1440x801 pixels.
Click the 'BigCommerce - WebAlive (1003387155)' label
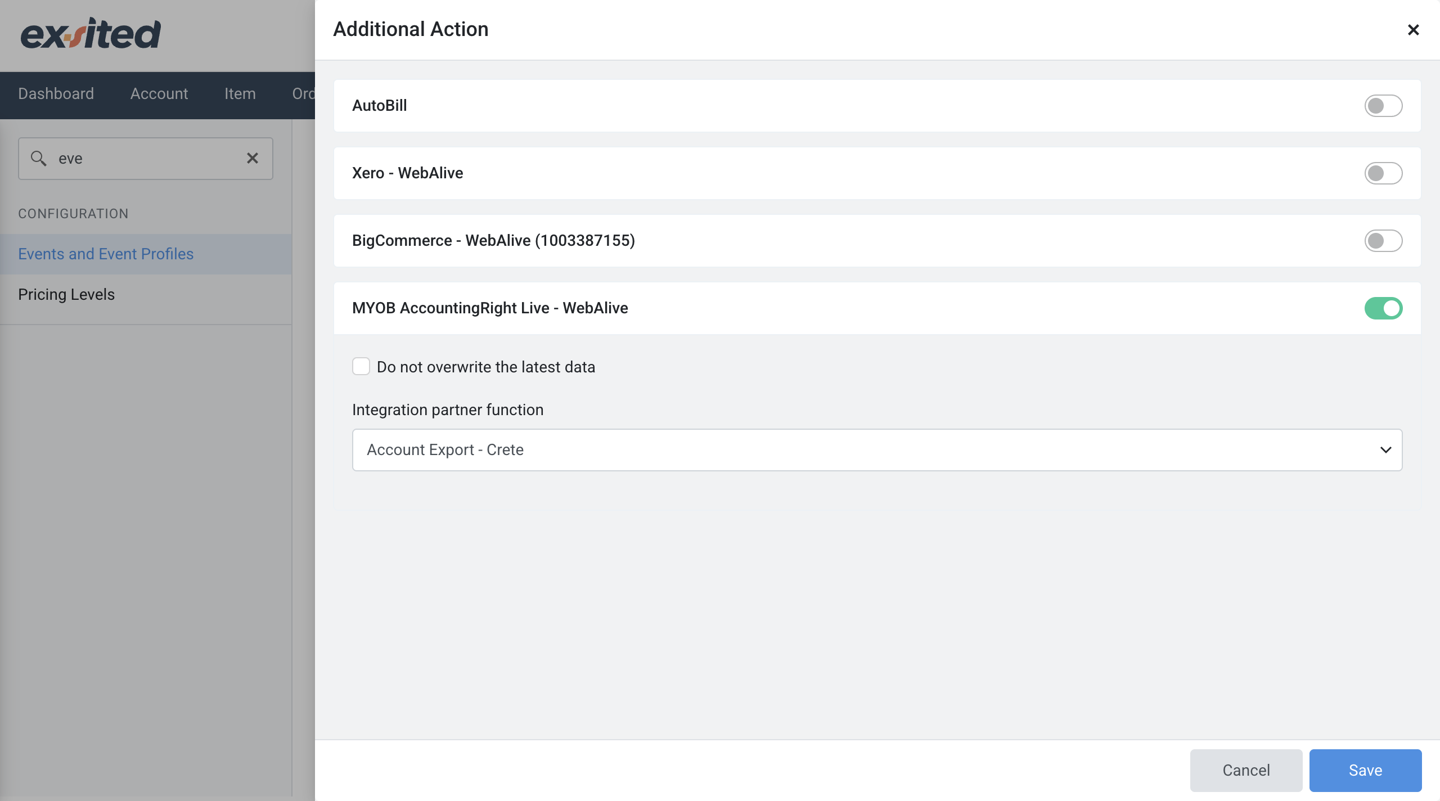click(493, 241)
